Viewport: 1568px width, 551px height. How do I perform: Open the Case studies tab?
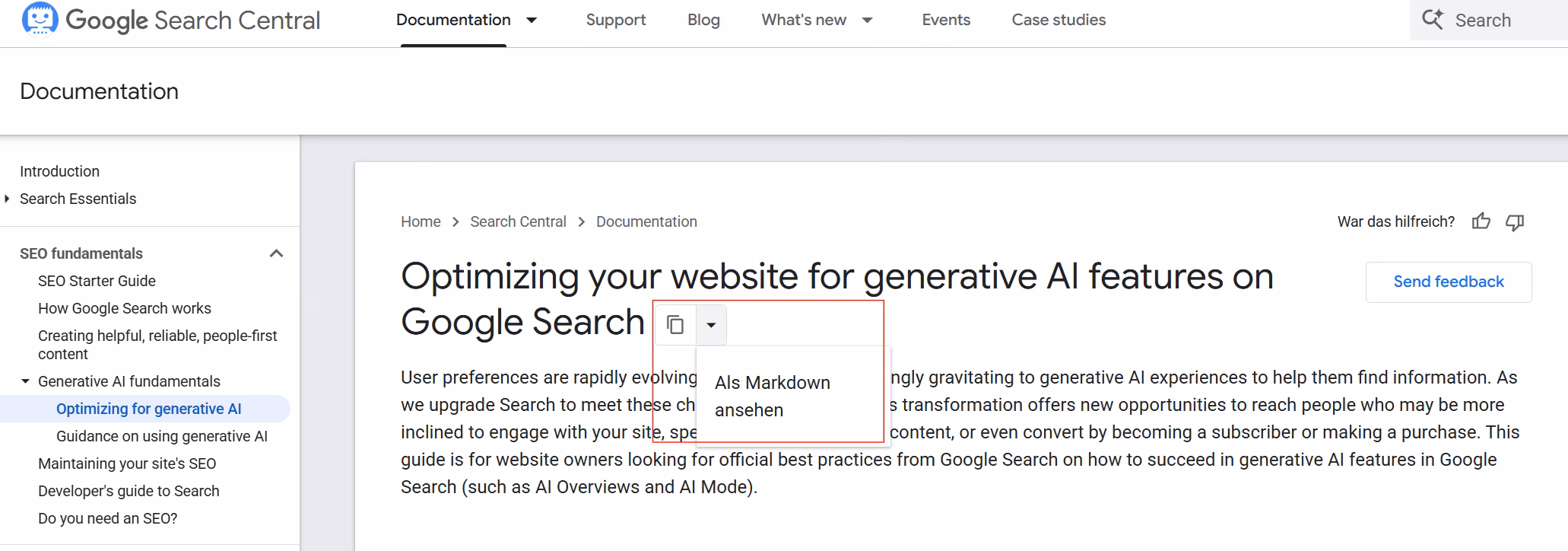[x=1059, y=20]
